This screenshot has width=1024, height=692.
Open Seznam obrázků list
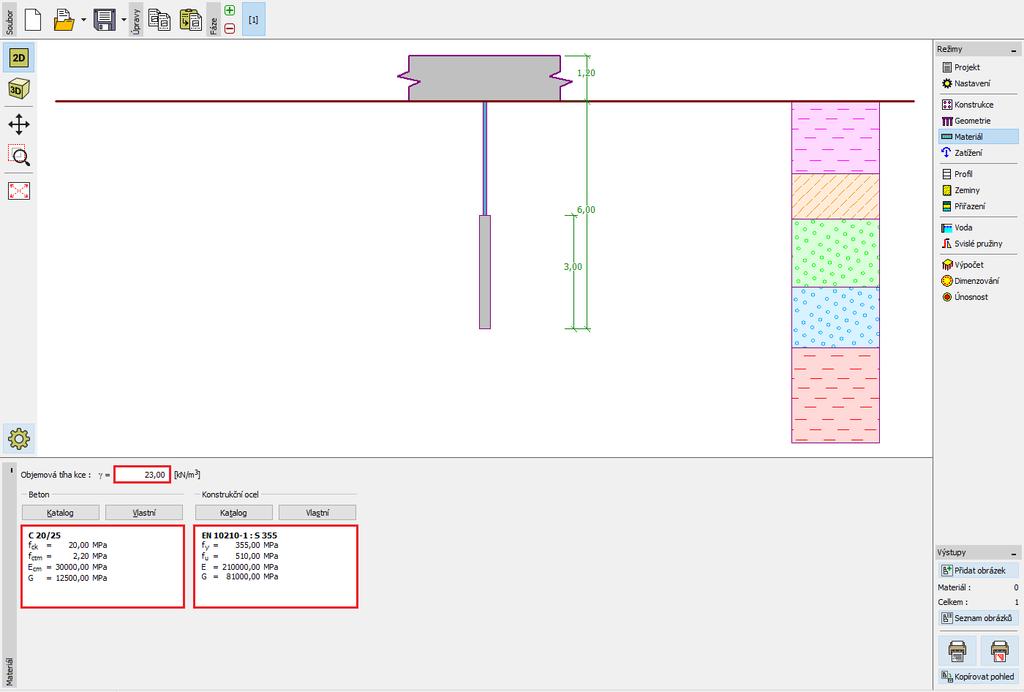978,618
